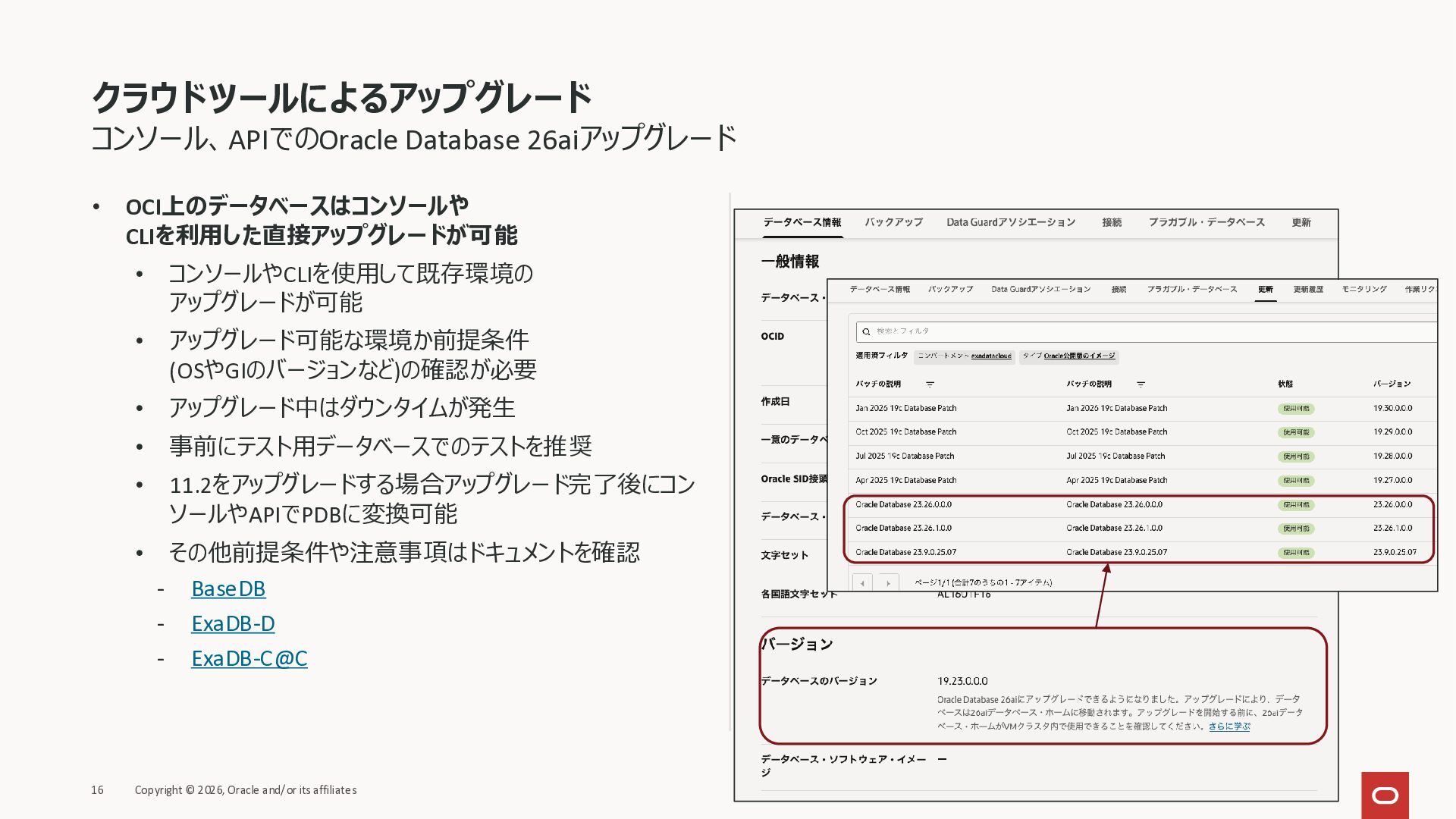
Task: Switch to 更新履歴 tab in front panel
Action: point(1307,289)
